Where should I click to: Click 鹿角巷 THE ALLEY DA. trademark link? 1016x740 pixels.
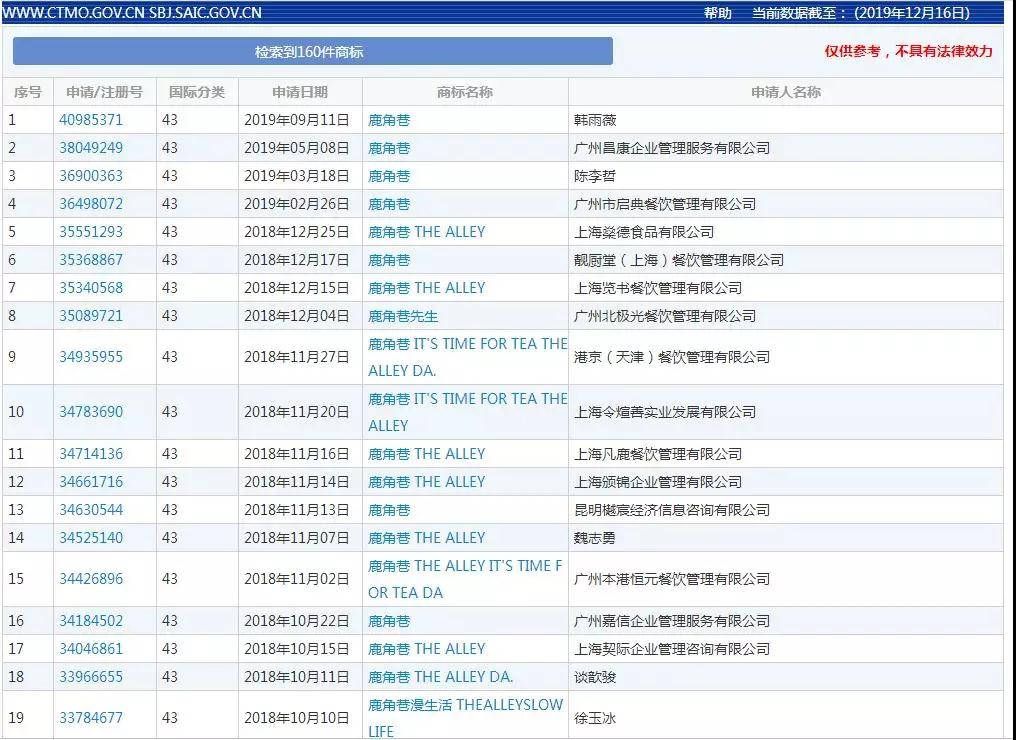click(x=441, y=677)
